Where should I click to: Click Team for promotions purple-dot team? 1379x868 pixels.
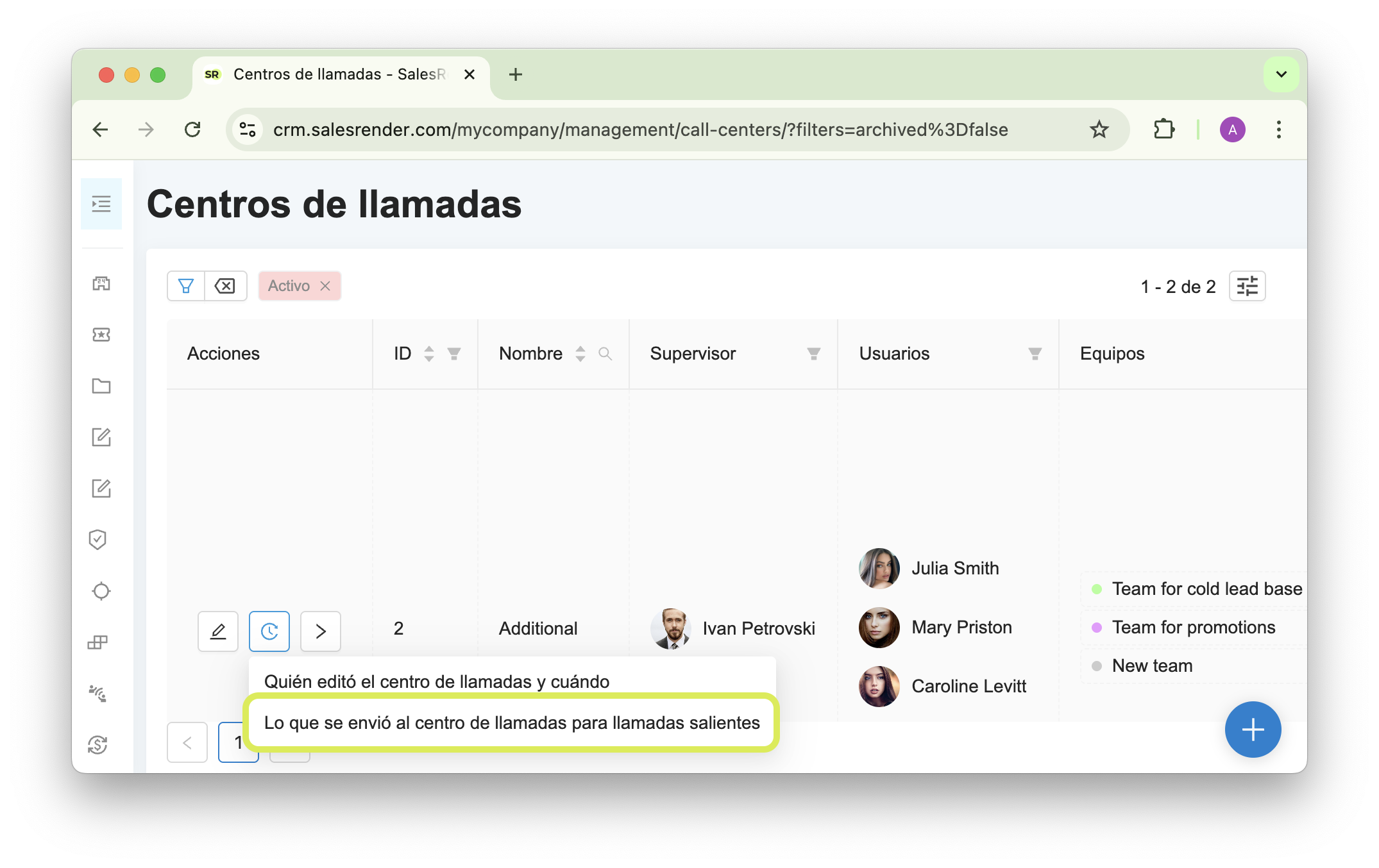coord(1193,627)
